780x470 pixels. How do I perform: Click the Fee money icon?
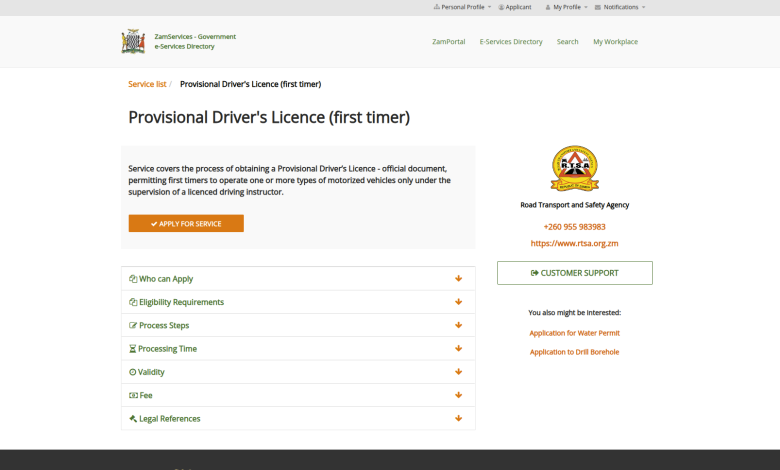tap(133, 396)
